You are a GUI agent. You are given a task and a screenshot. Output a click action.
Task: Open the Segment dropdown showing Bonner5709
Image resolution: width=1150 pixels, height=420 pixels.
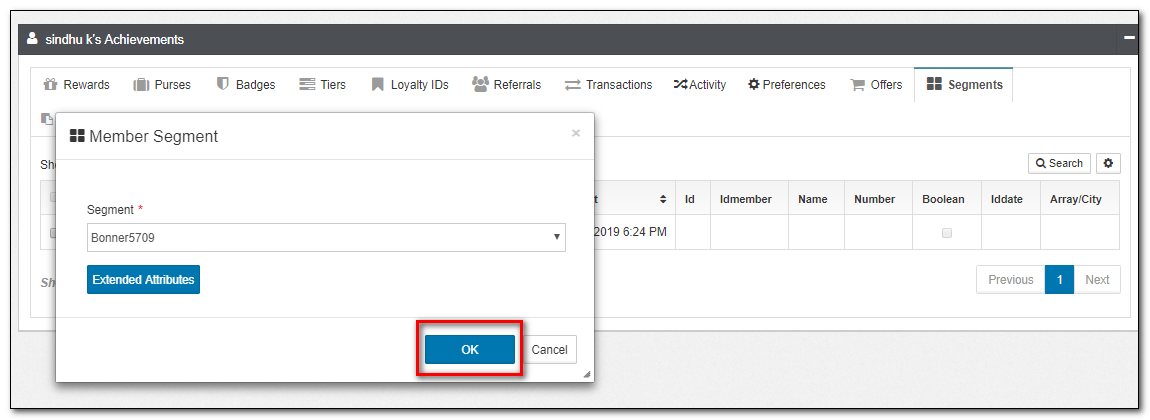326,238
